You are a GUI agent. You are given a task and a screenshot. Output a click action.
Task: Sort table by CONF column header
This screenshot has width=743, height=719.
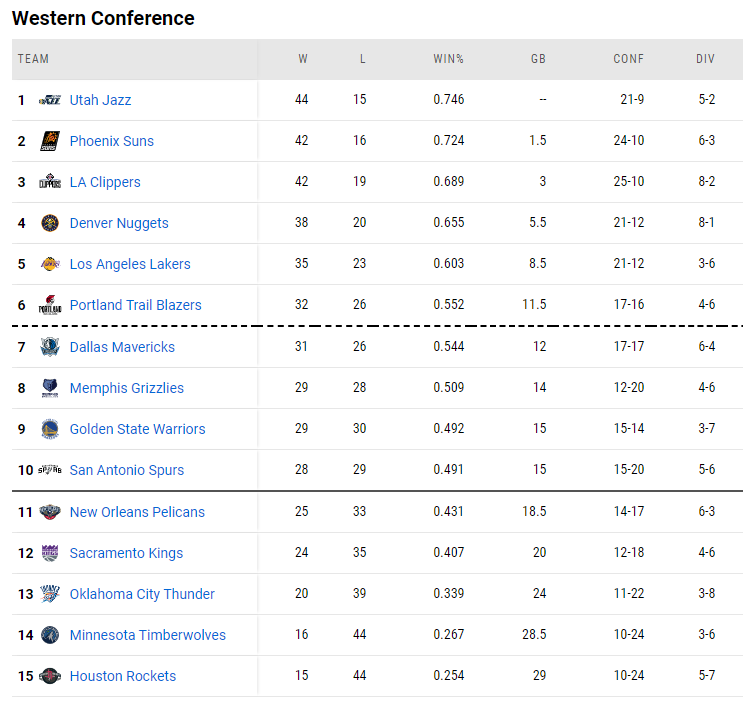pyautogui.click(x=628, y=59)
